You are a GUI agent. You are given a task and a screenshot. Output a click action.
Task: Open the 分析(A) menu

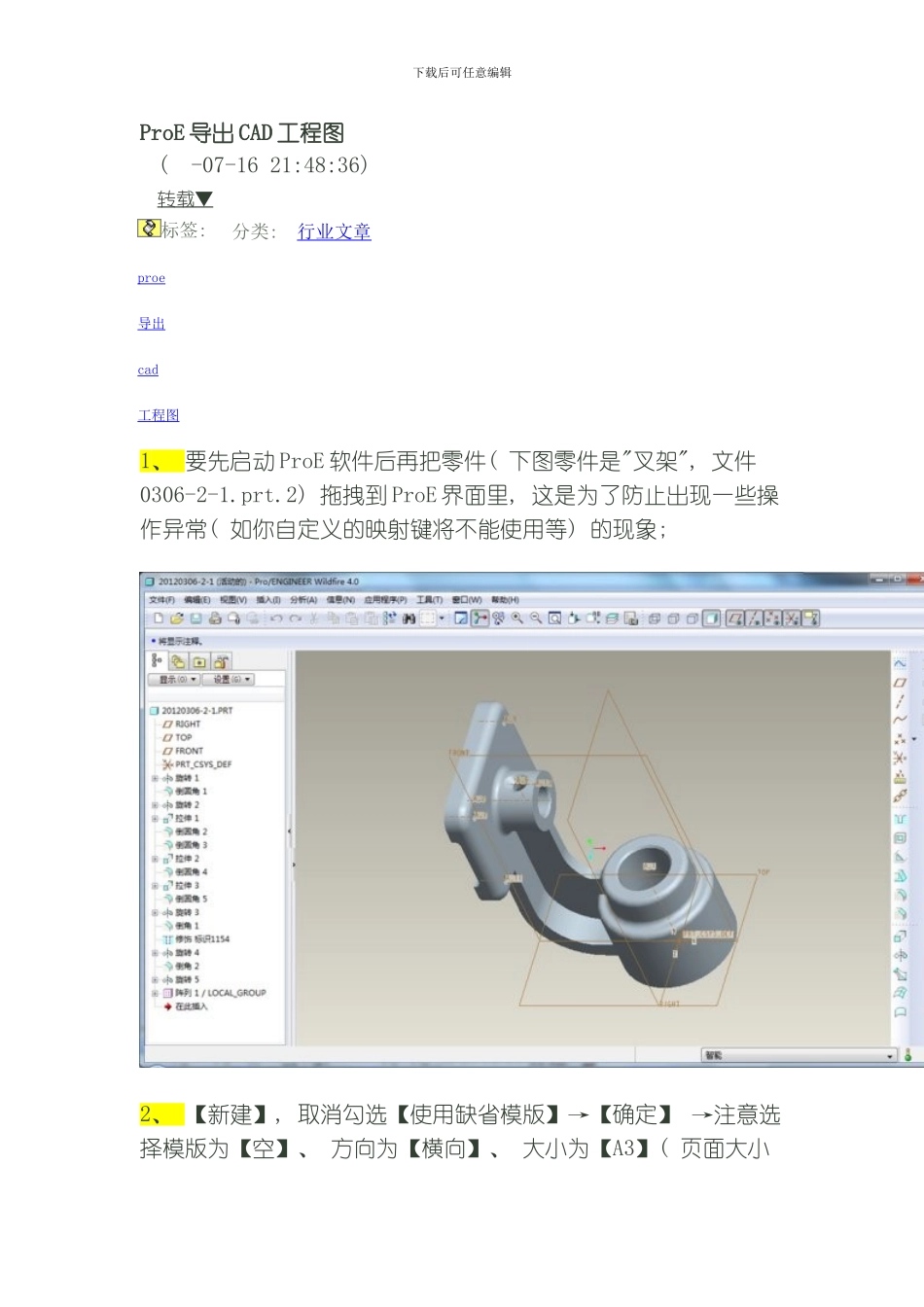coord(303,600)
